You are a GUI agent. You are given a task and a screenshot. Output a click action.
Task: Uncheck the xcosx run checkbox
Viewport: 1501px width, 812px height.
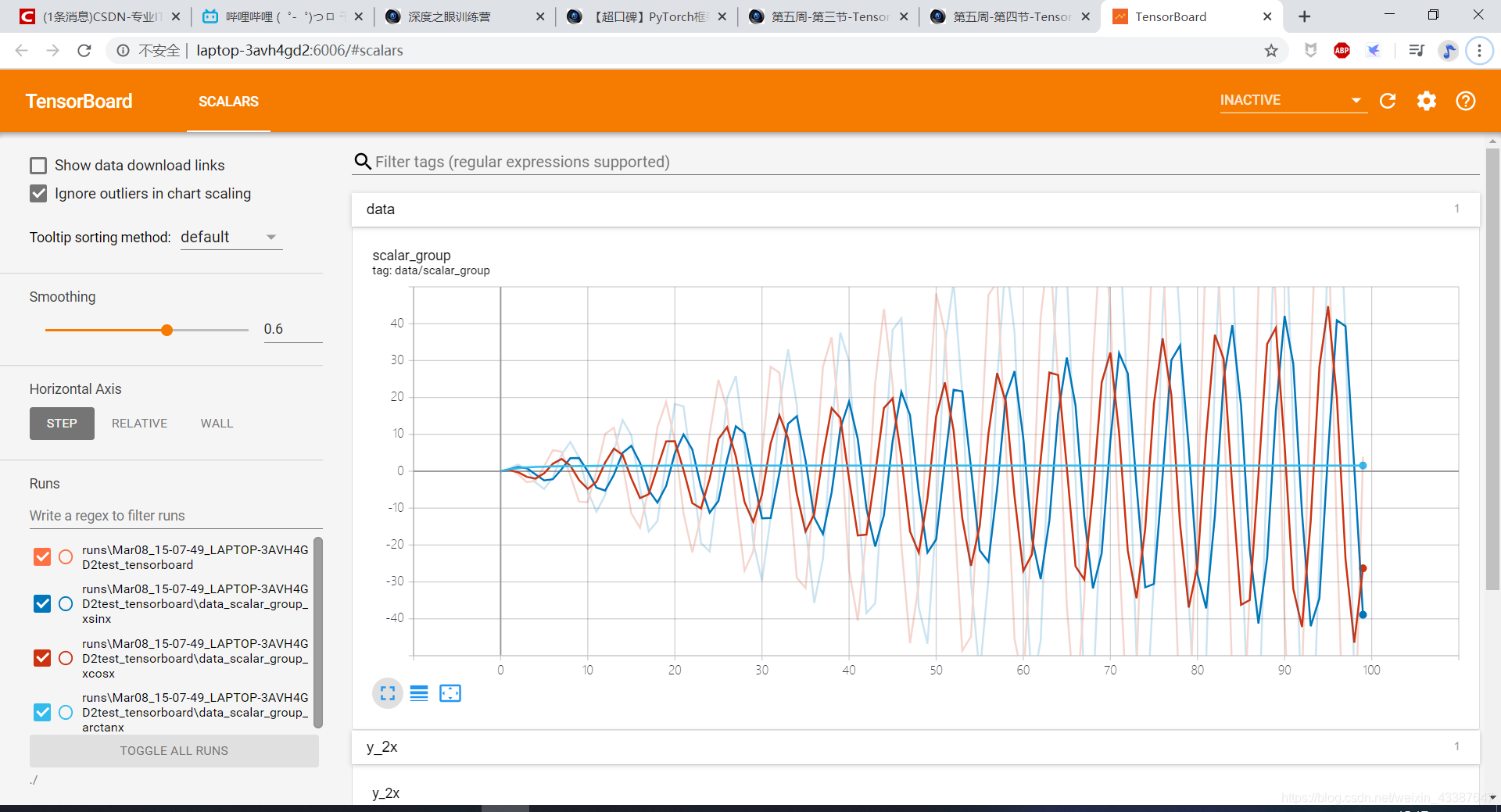[x=42, y=658]
